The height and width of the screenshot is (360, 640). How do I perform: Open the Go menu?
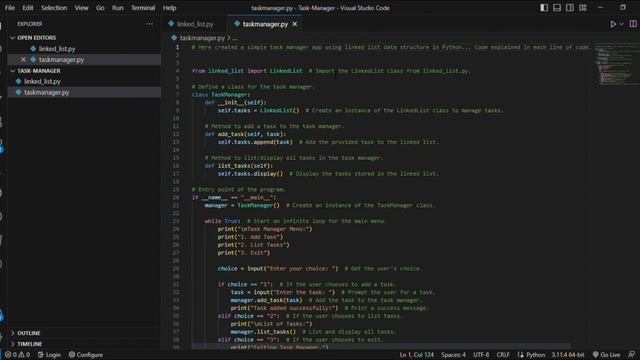(x=100, y=8)
